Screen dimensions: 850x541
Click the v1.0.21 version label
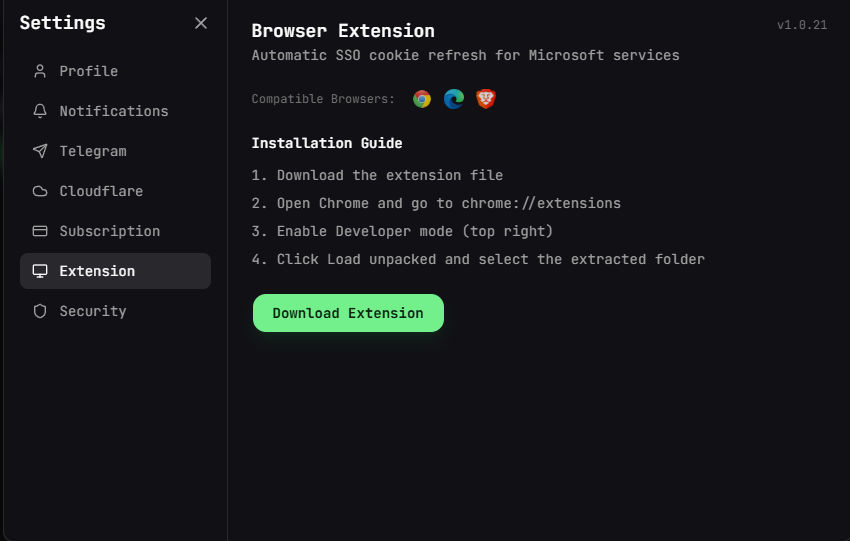click(802, 25)
